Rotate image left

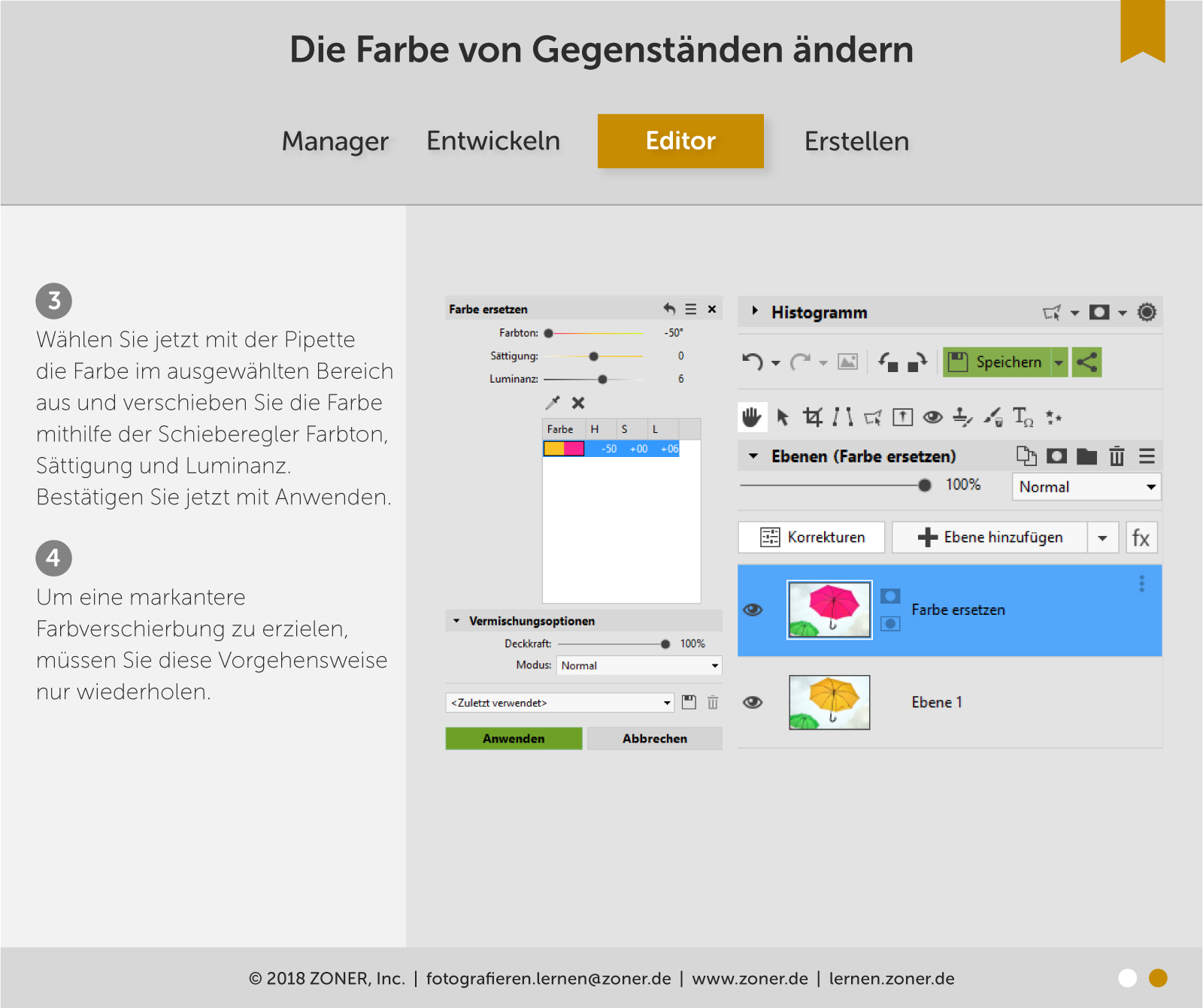tap(888, 362)
